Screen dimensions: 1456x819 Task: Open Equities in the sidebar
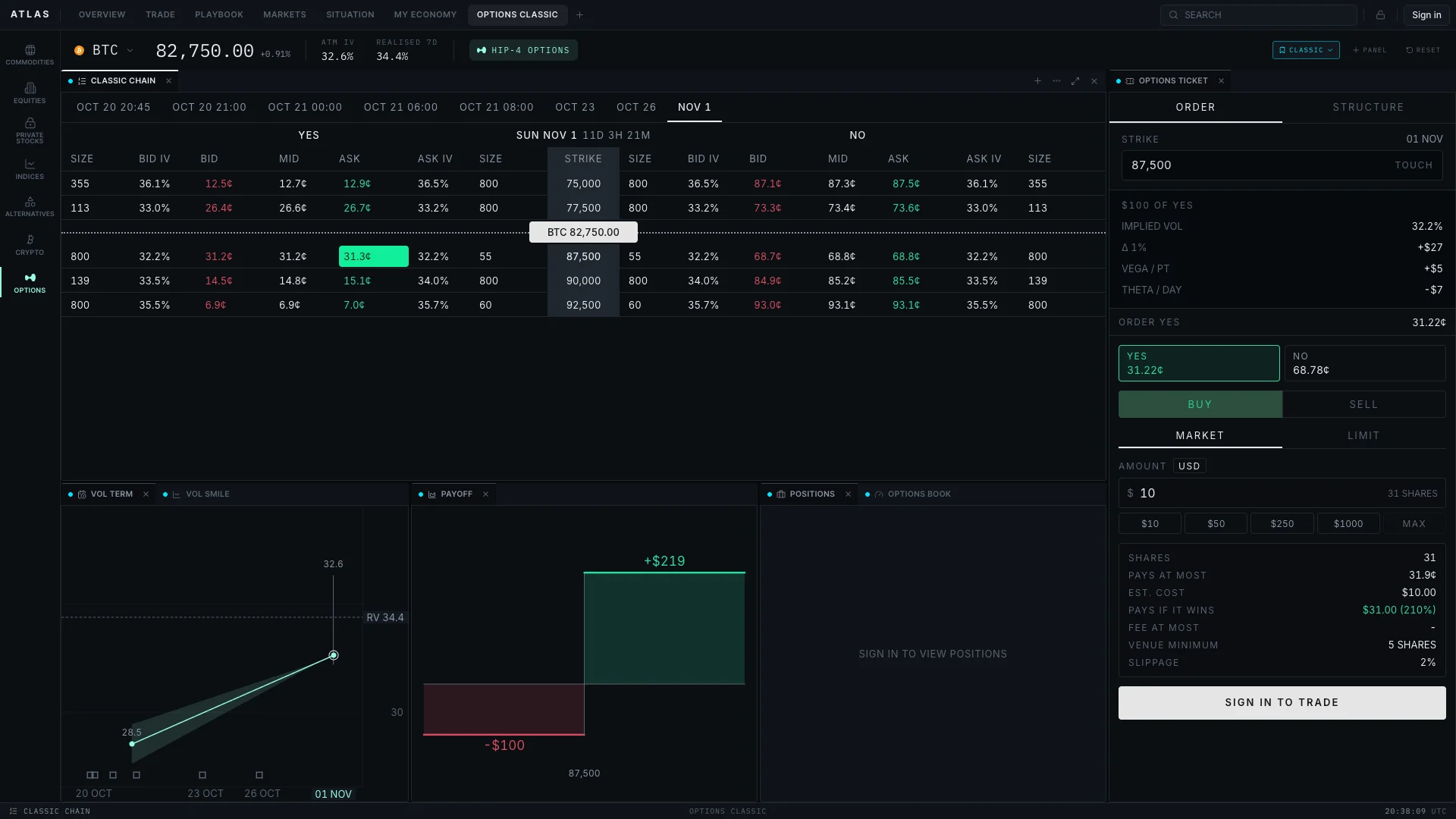click(30, 93)
